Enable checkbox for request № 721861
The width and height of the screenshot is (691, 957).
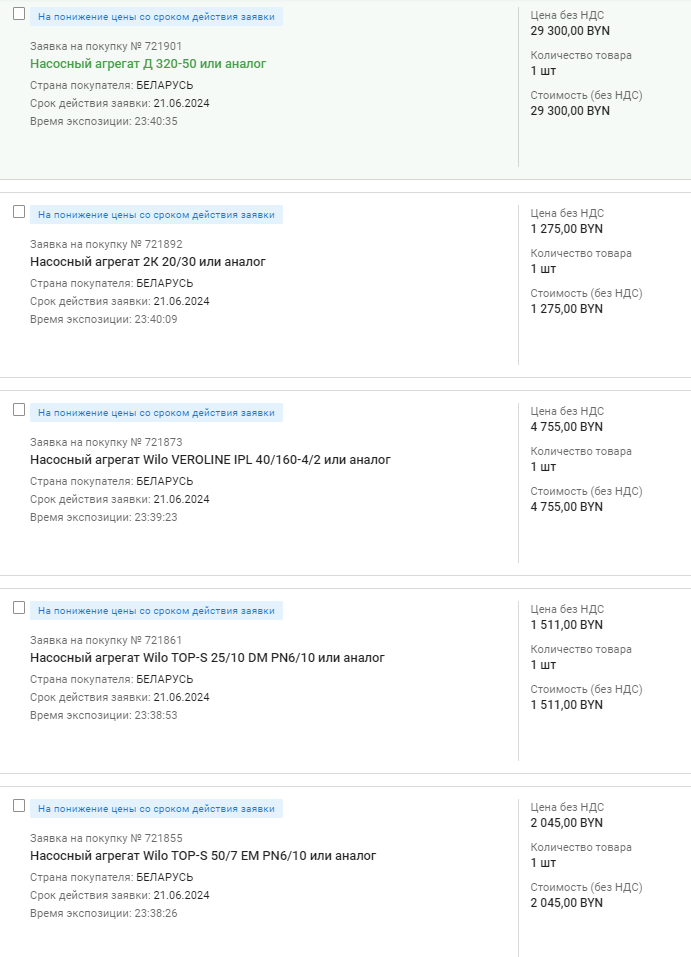pyautogui.click(x=19, y=608)
